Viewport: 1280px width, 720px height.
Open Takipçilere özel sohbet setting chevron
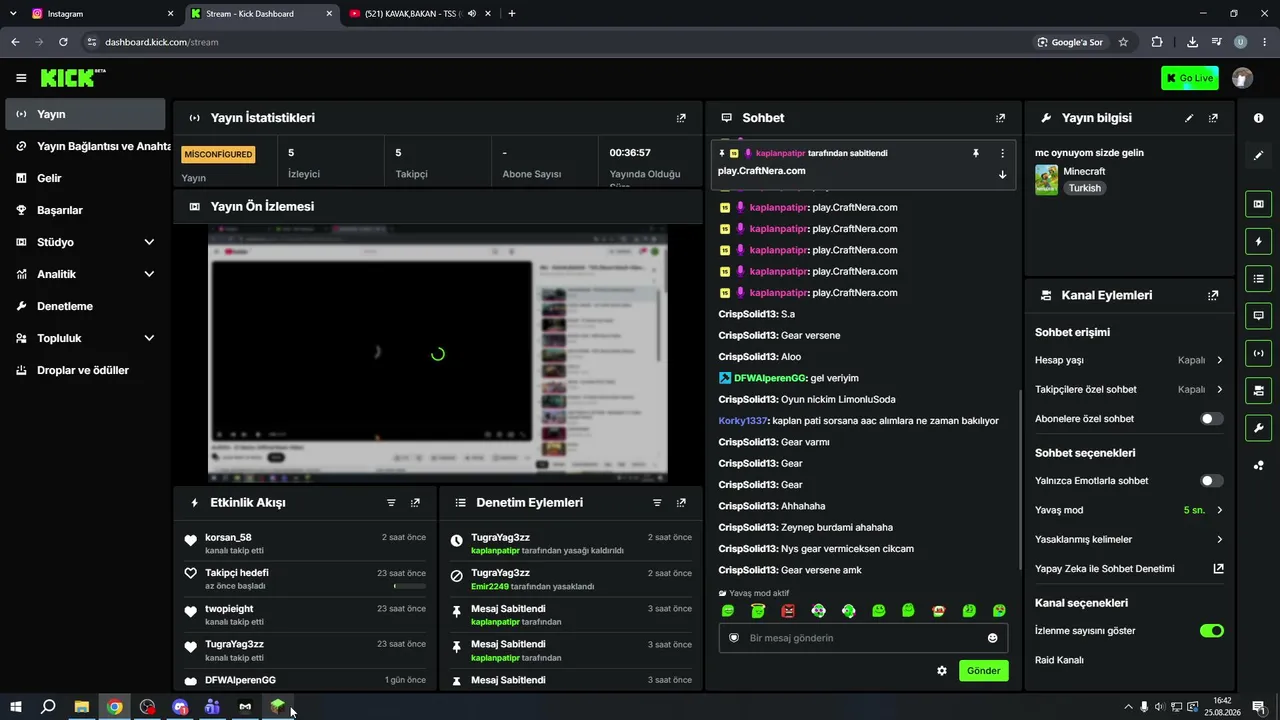coord(1219,389)
